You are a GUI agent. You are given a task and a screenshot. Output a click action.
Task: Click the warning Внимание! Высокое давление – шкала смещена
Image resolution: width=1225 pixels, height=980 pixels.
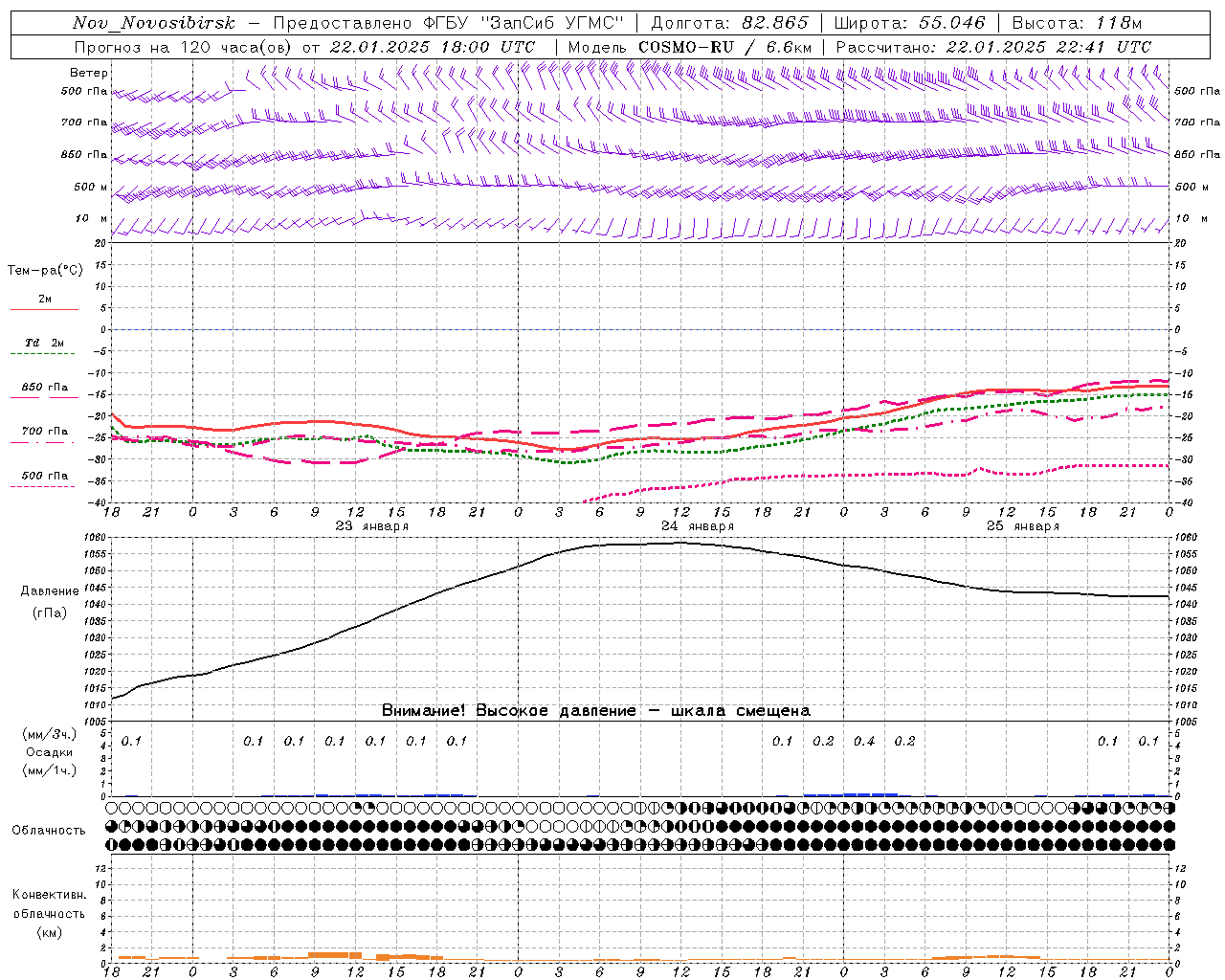(596, 711)
